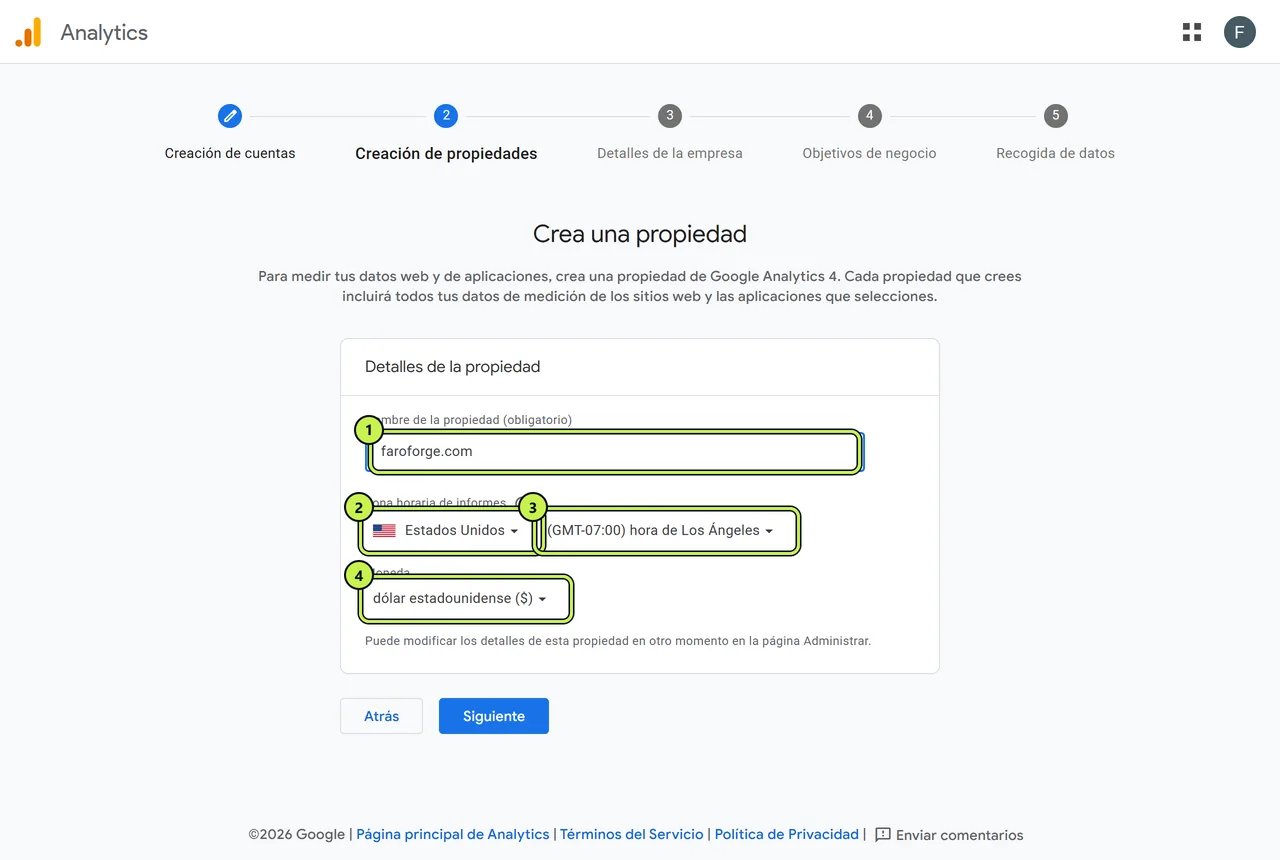This screenshot has width=1280, height=860.
Task: Open the account avatar labeled F
Action: click(x=1240, y=32)
